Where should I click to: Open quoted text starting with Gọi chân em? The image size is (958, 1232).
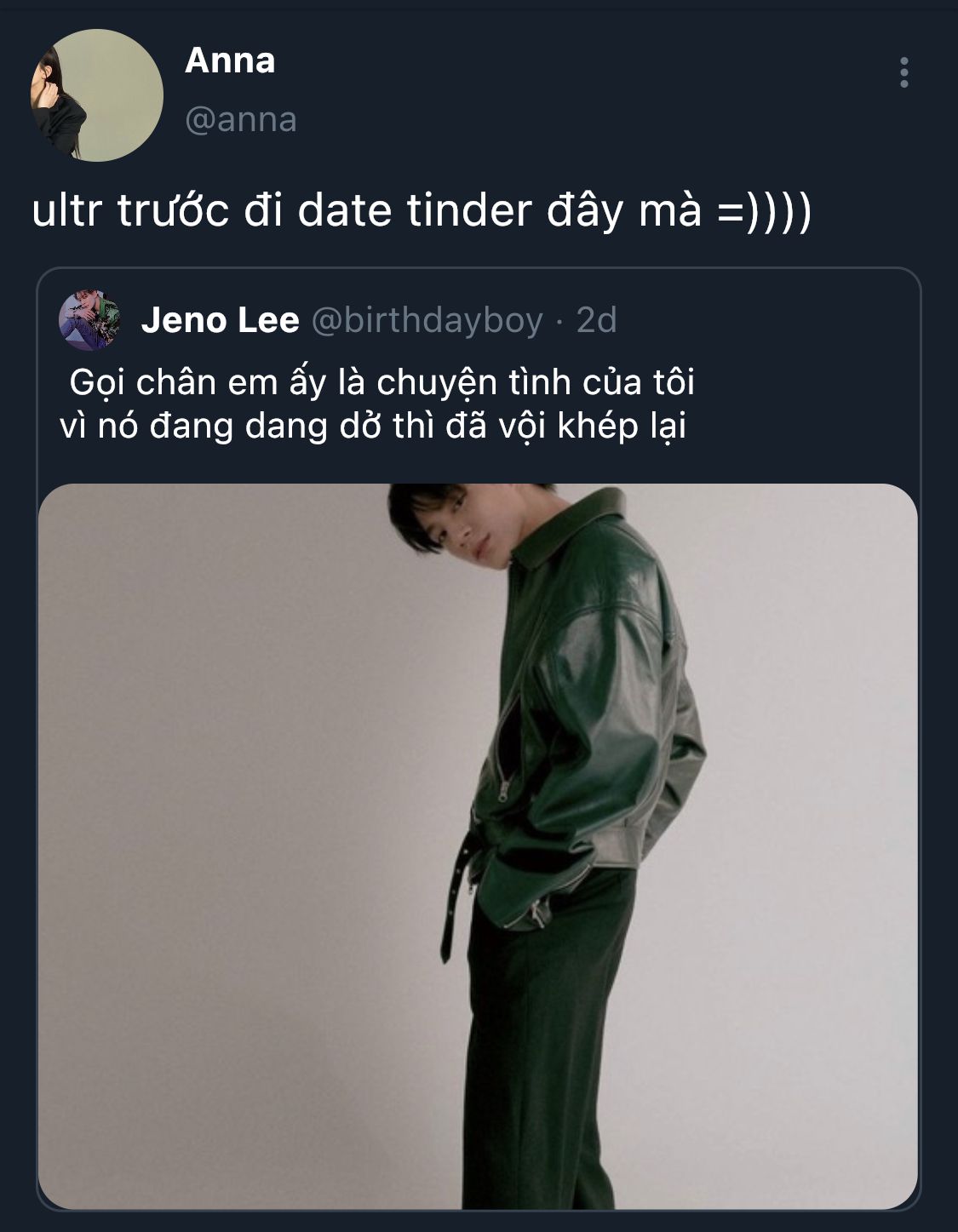pos(381,382)
